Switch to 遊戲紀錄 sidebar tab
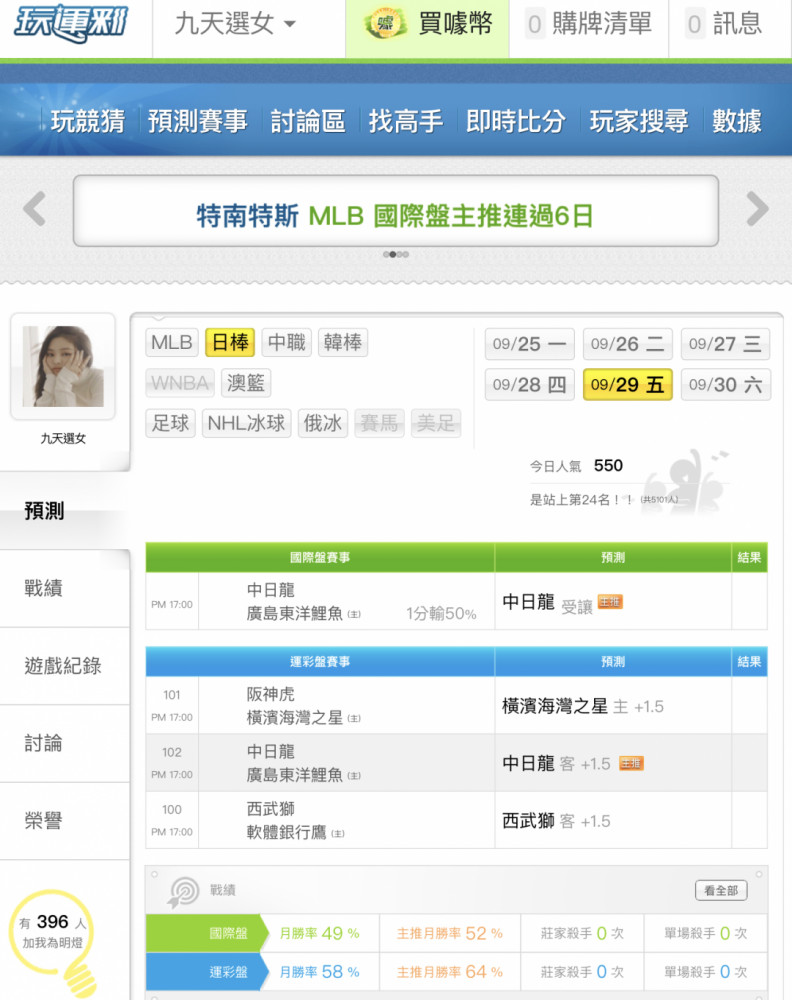This screenshot has height=1000, width=792. [64, 666]
